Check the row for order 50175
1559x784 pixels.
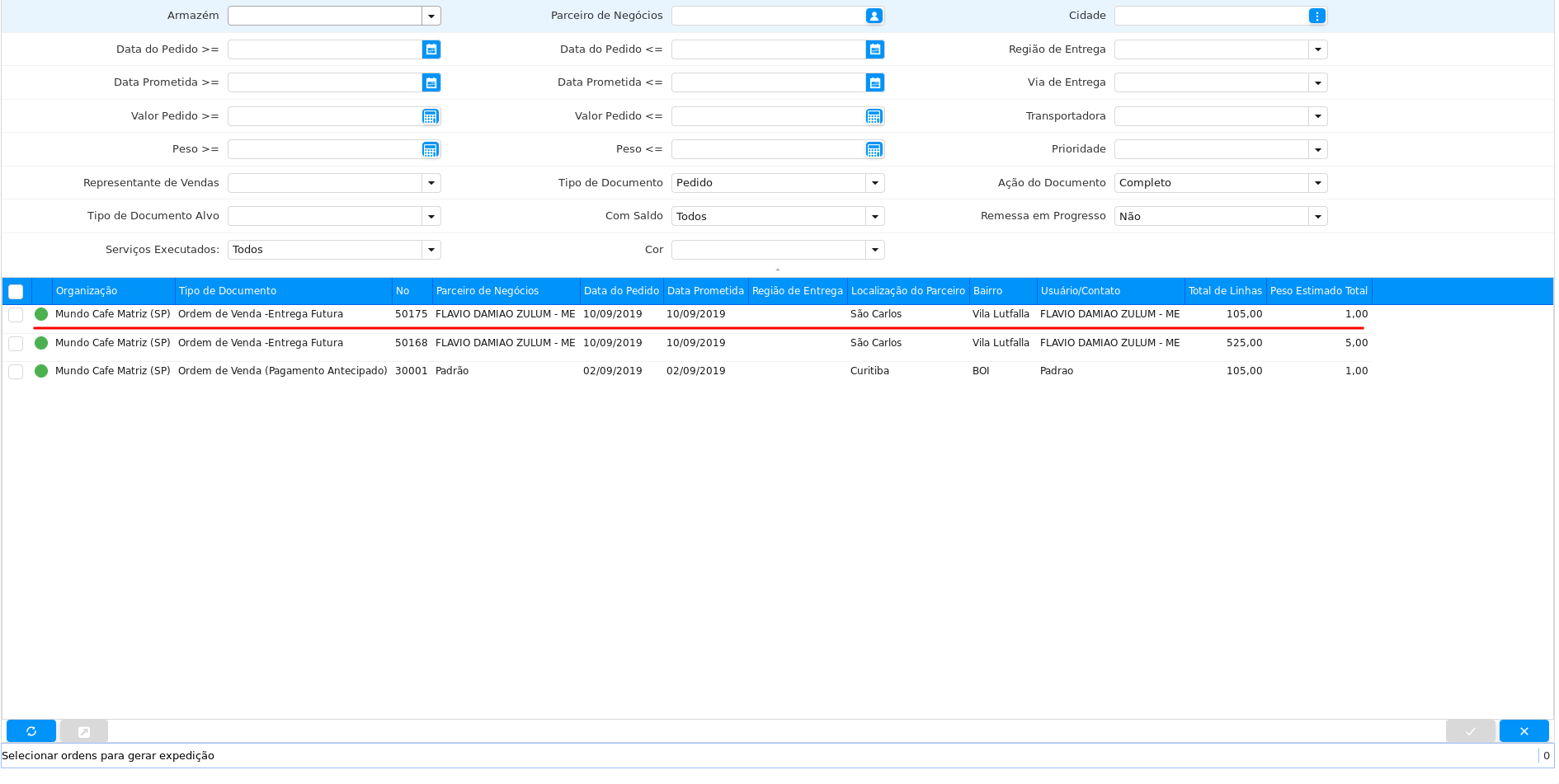[16, 315]
